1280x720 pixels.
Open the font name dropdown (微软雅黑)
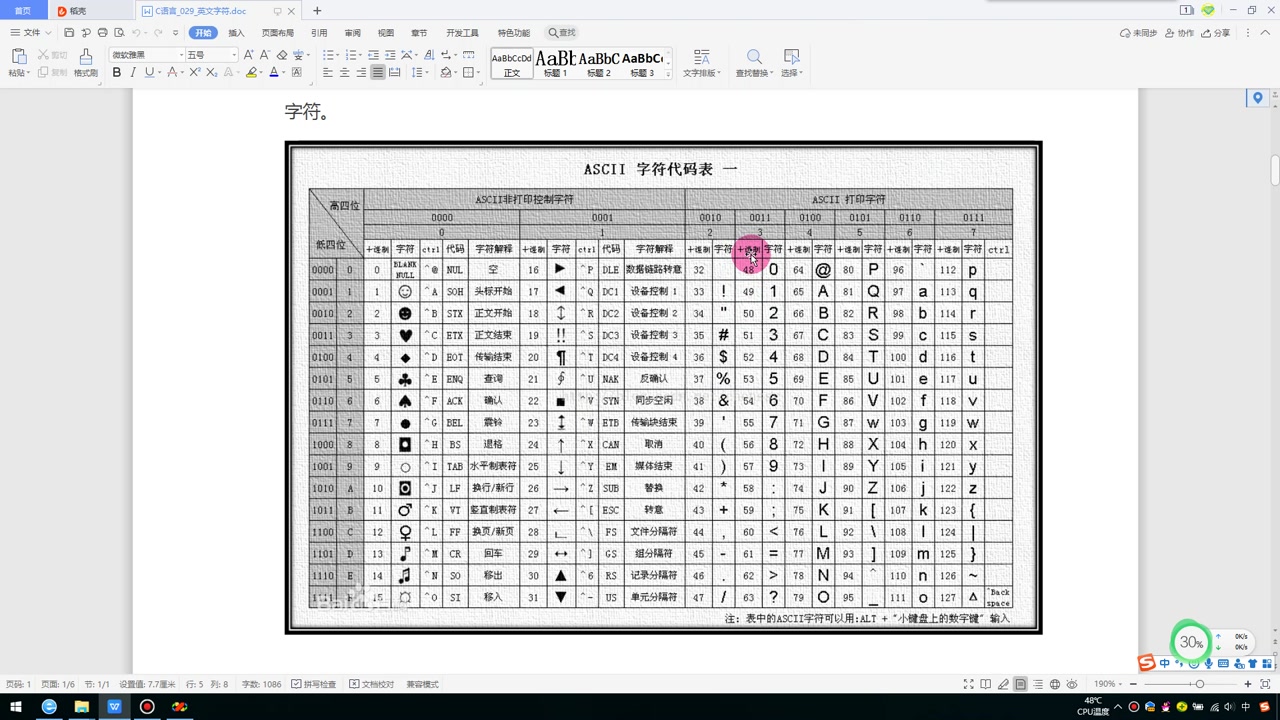(x=181, y=55)
